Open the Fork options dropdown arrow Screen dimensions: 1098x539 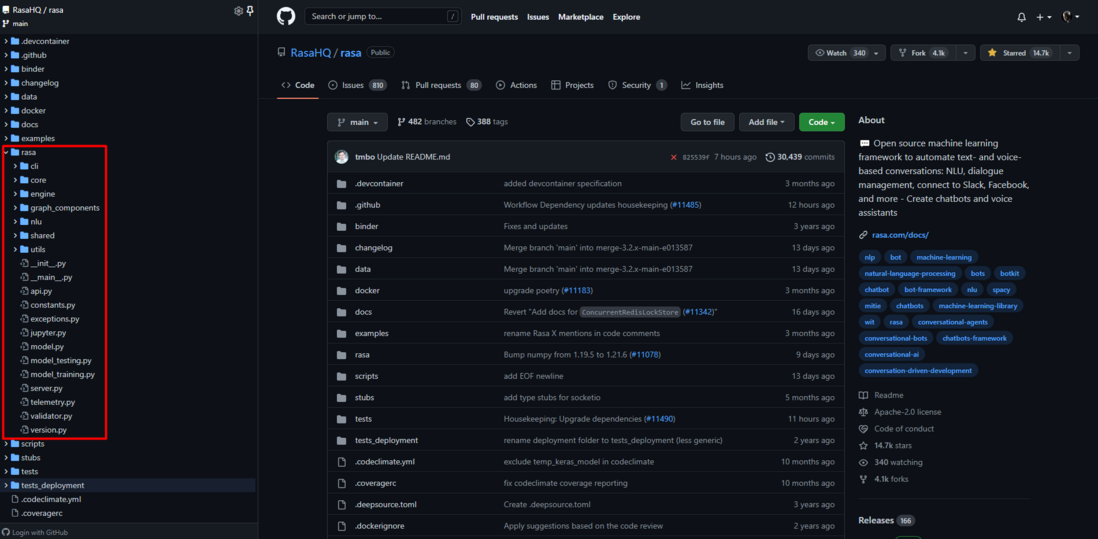[x=965, y=53]
